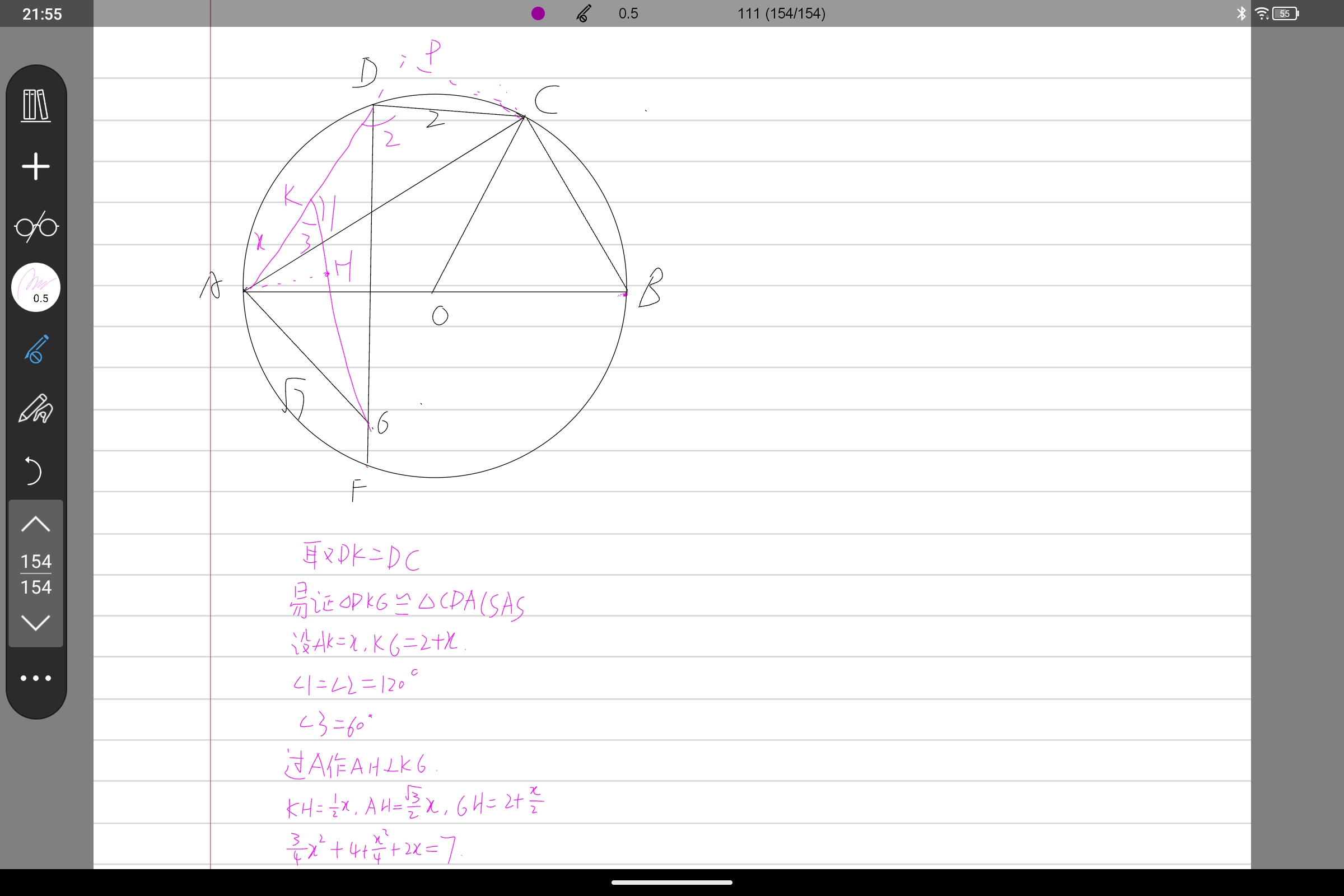
Task: Pick the purple pen color dot
Action: 538,13
